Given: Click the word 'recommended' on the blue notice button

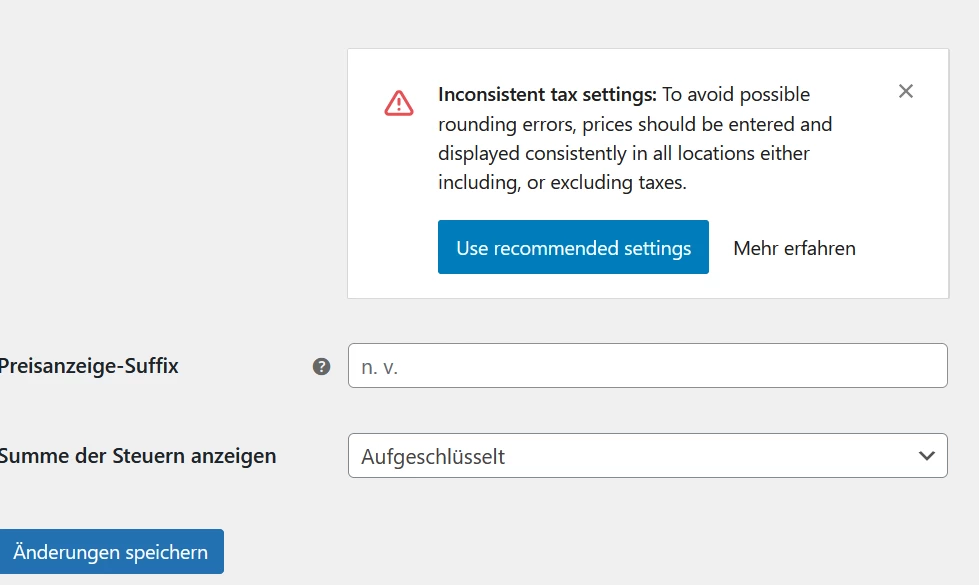Looking at the screenshot, I should point(556,248).
